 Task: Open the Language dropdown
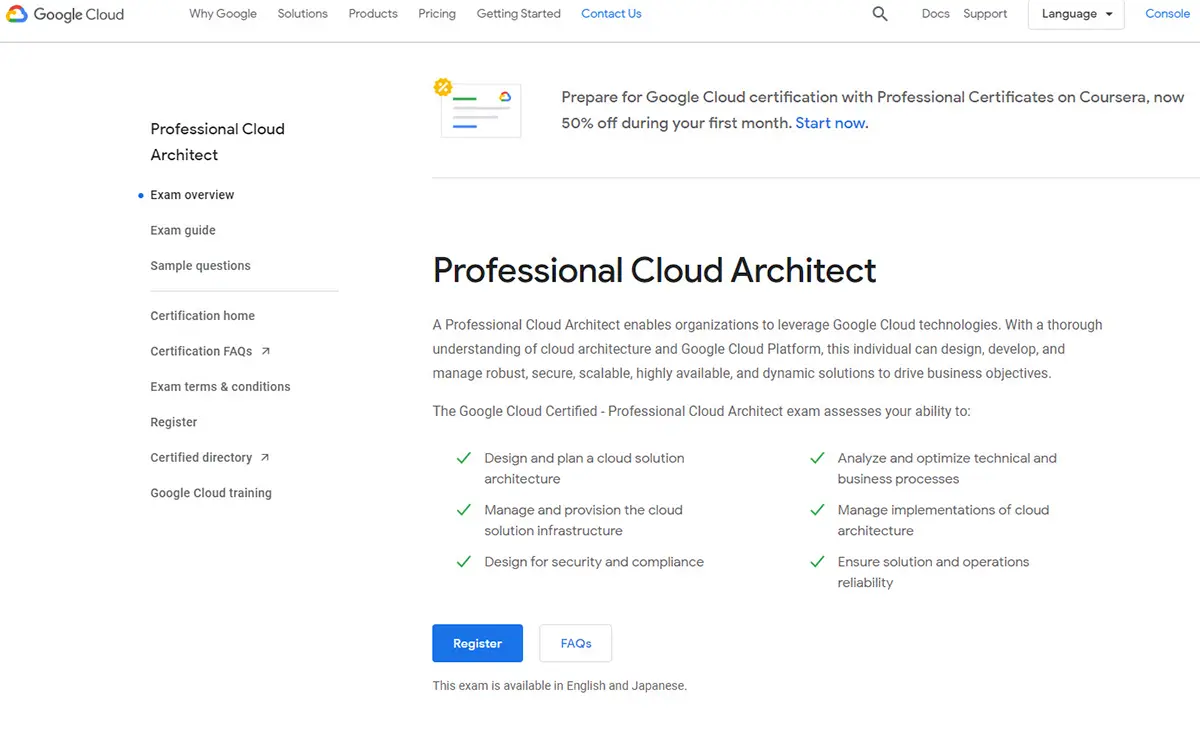[1076, 14]
